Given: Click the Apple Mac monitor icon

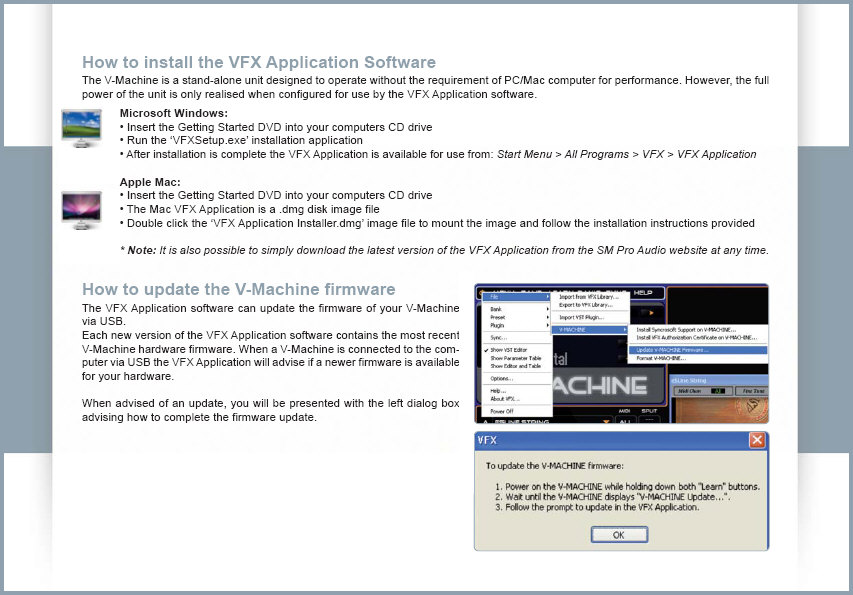Looking at the screenshot, I should point(81,210).
